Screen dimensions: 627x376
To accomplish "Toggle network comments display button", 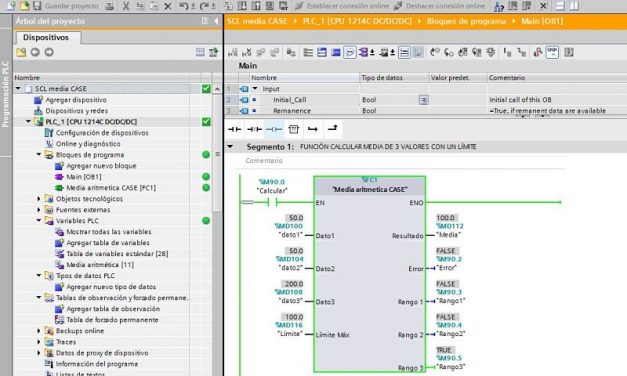I will [404, 52].
